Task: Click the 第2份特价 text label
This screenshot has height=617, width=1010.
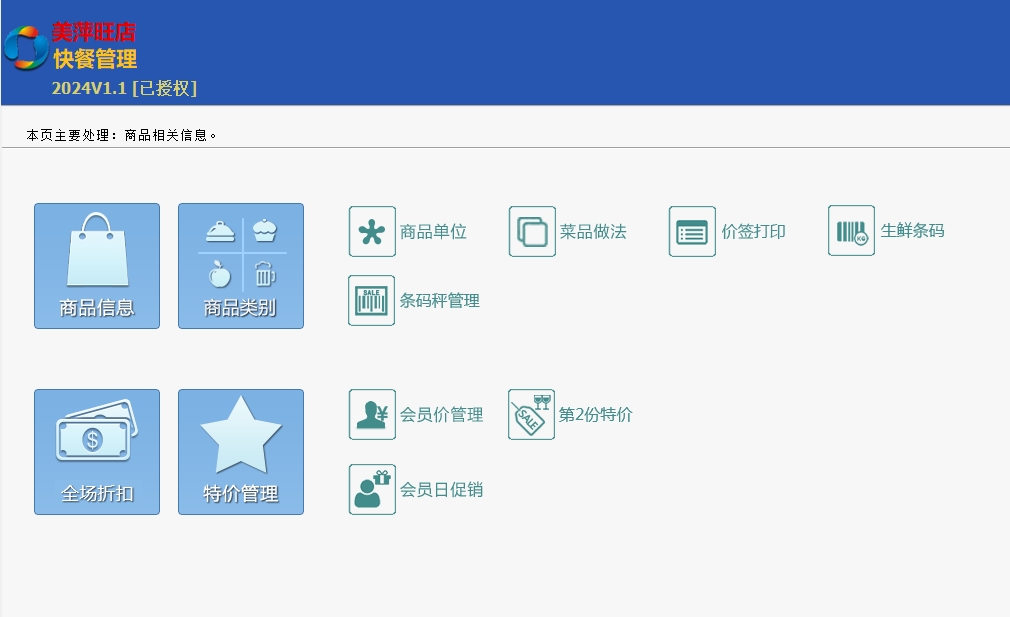Action: [x=596, y=415]
